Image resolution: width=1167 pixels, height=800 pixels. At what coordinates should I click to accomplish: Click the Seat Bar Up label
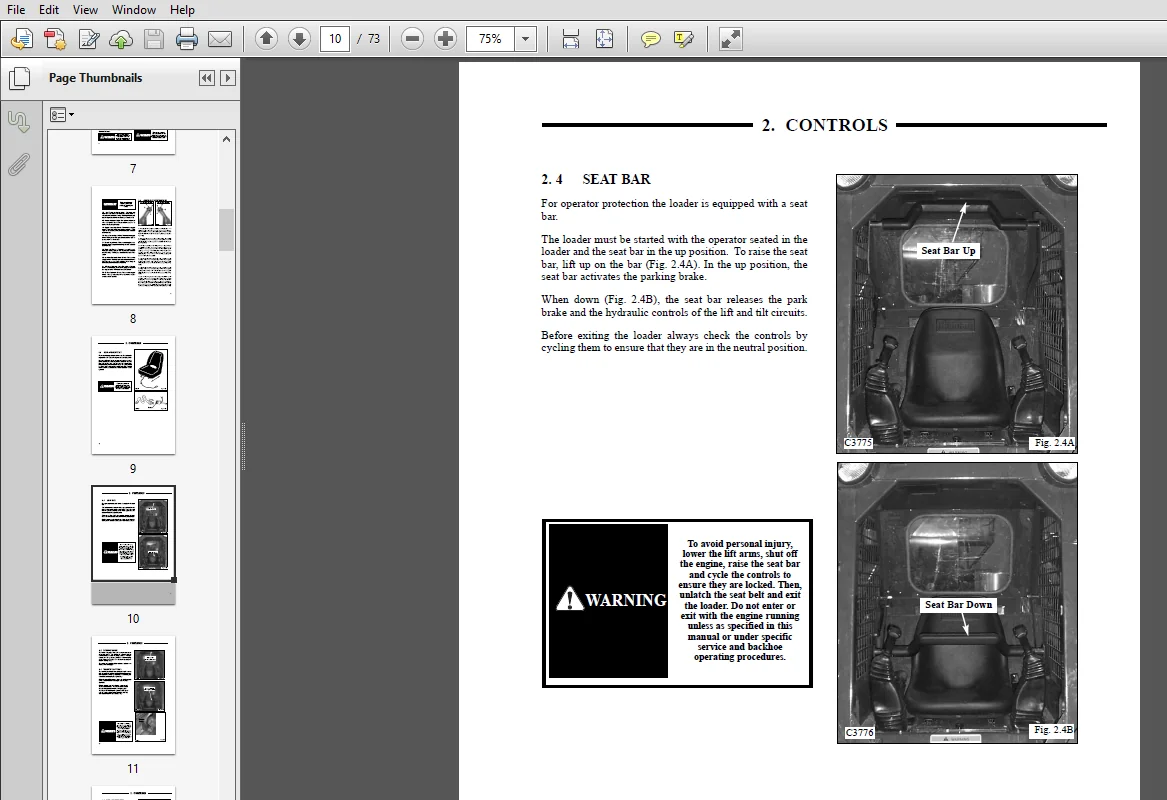click(x=947, y=251)
